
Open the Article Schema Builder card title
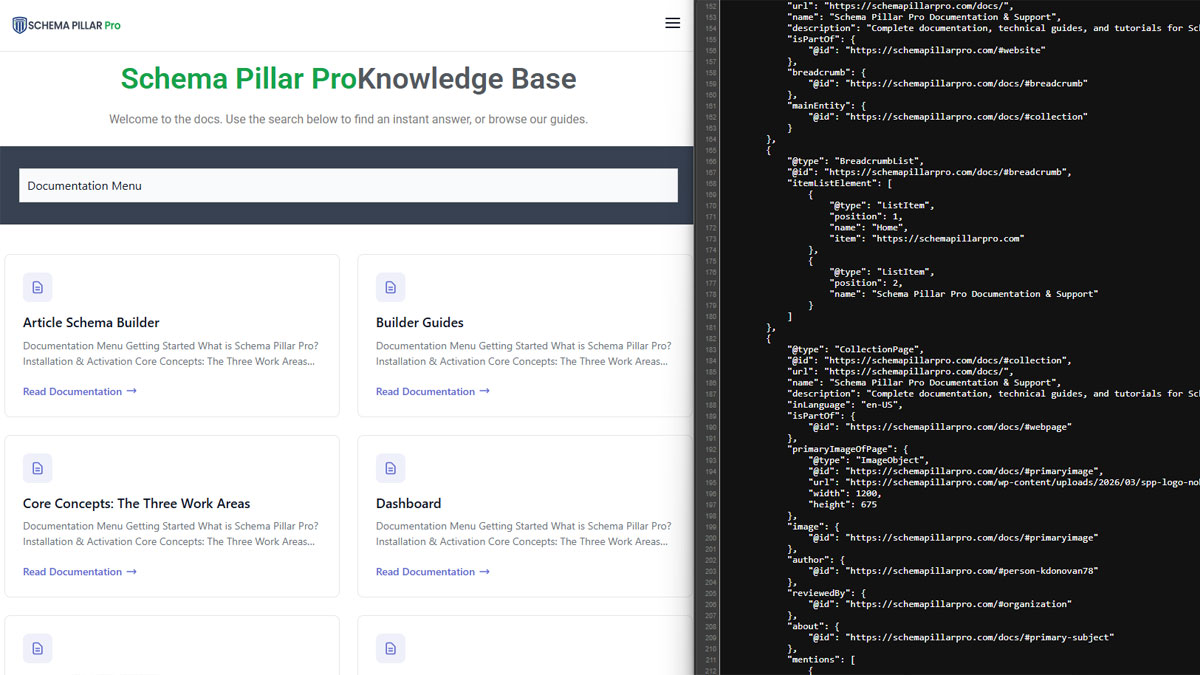tap(91, 323)
